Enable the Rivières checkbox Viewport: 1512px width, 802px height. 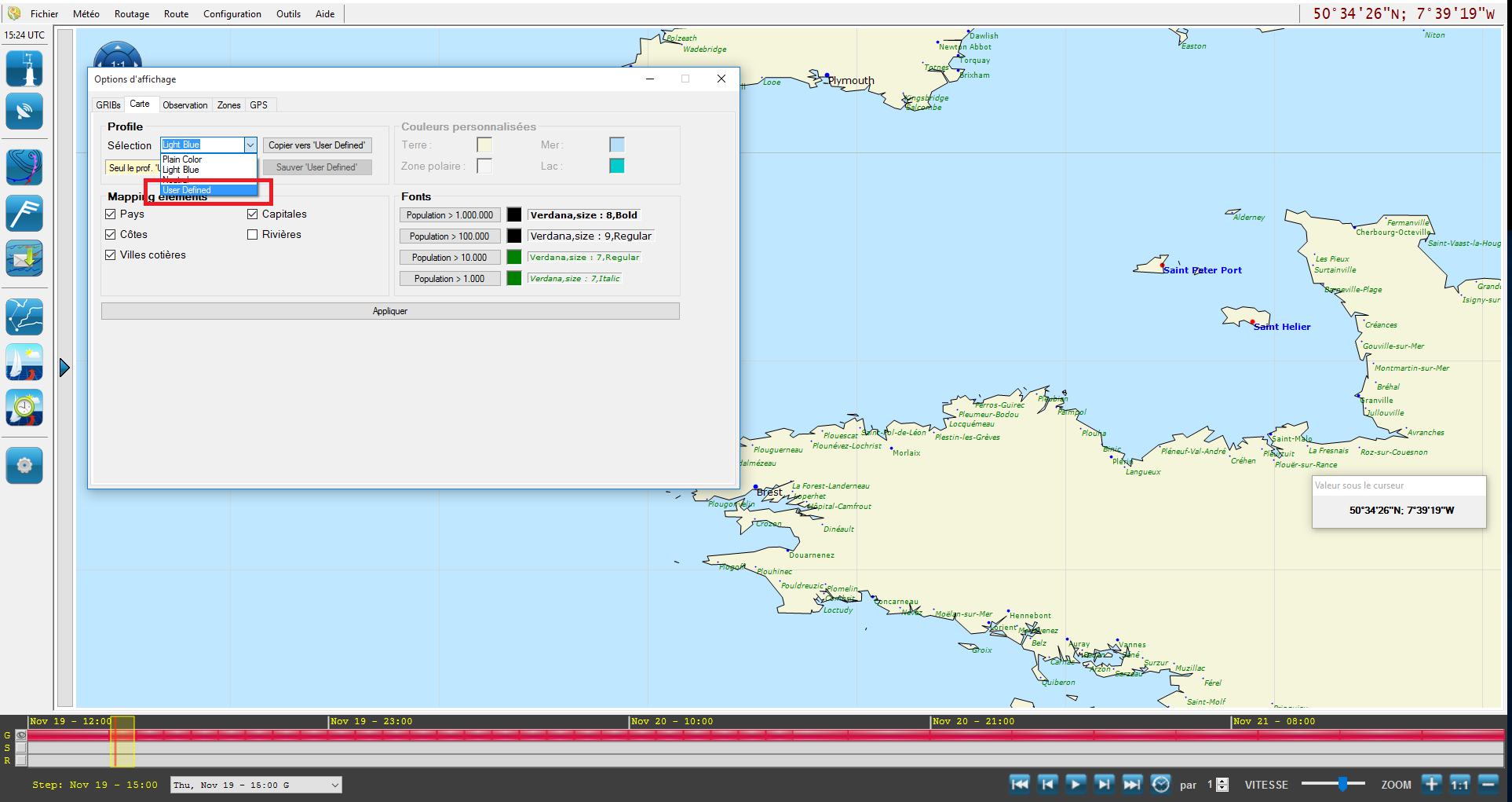(x=253, y=235)
